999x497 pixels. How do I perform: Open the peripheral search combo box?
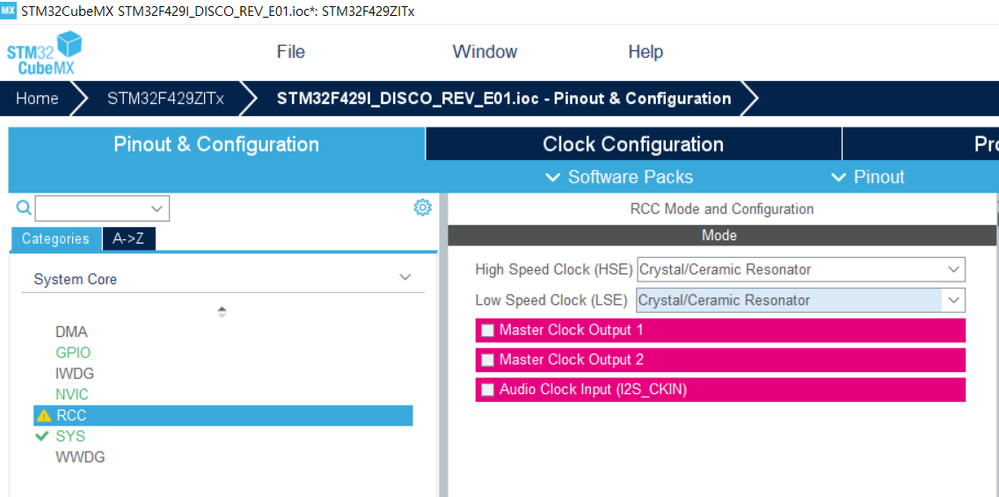pyautogui.click(x=103, y=208)
